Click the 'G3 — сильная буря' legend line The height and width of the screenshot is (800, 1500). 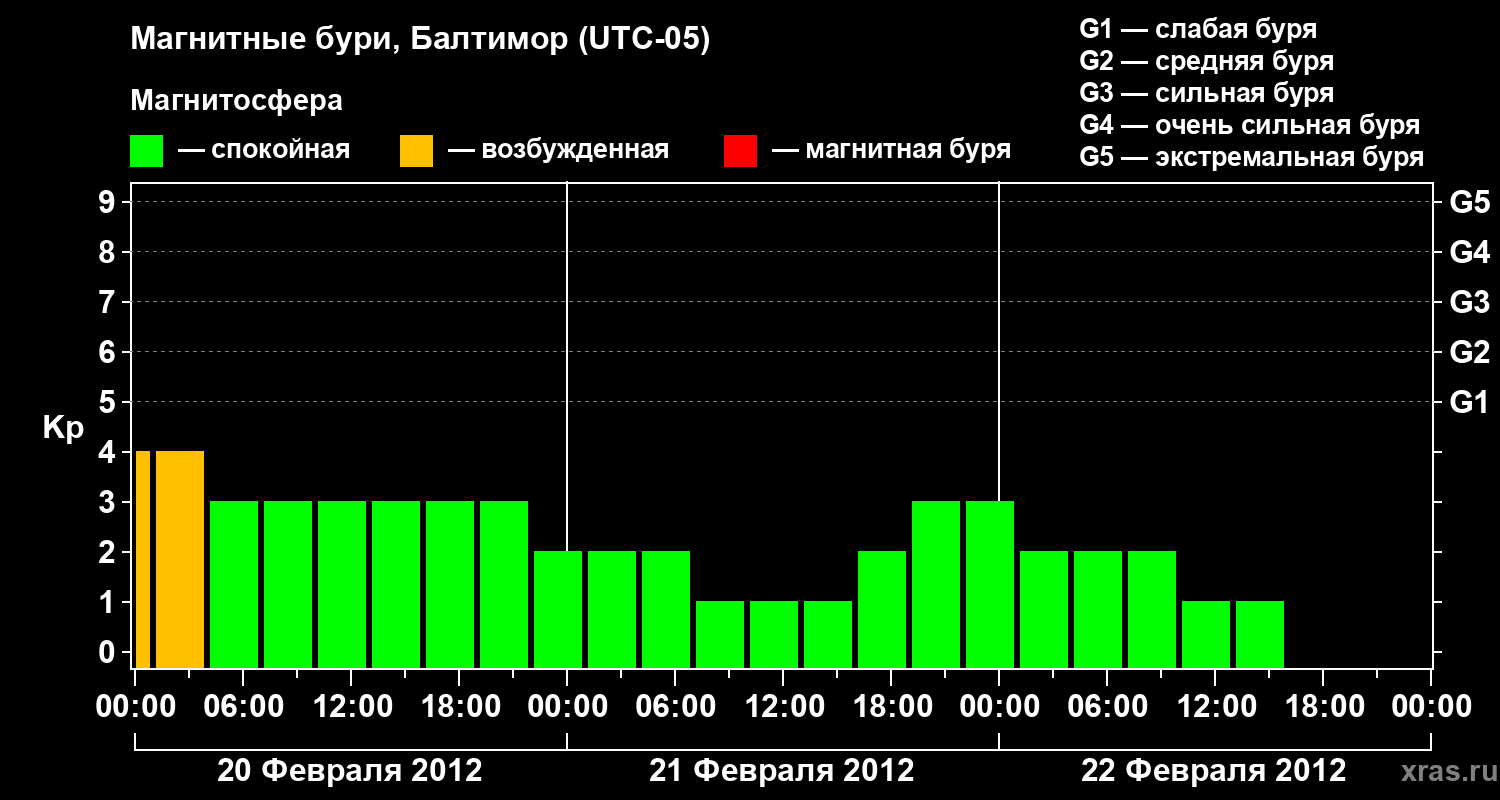[x=1206, y=93]
